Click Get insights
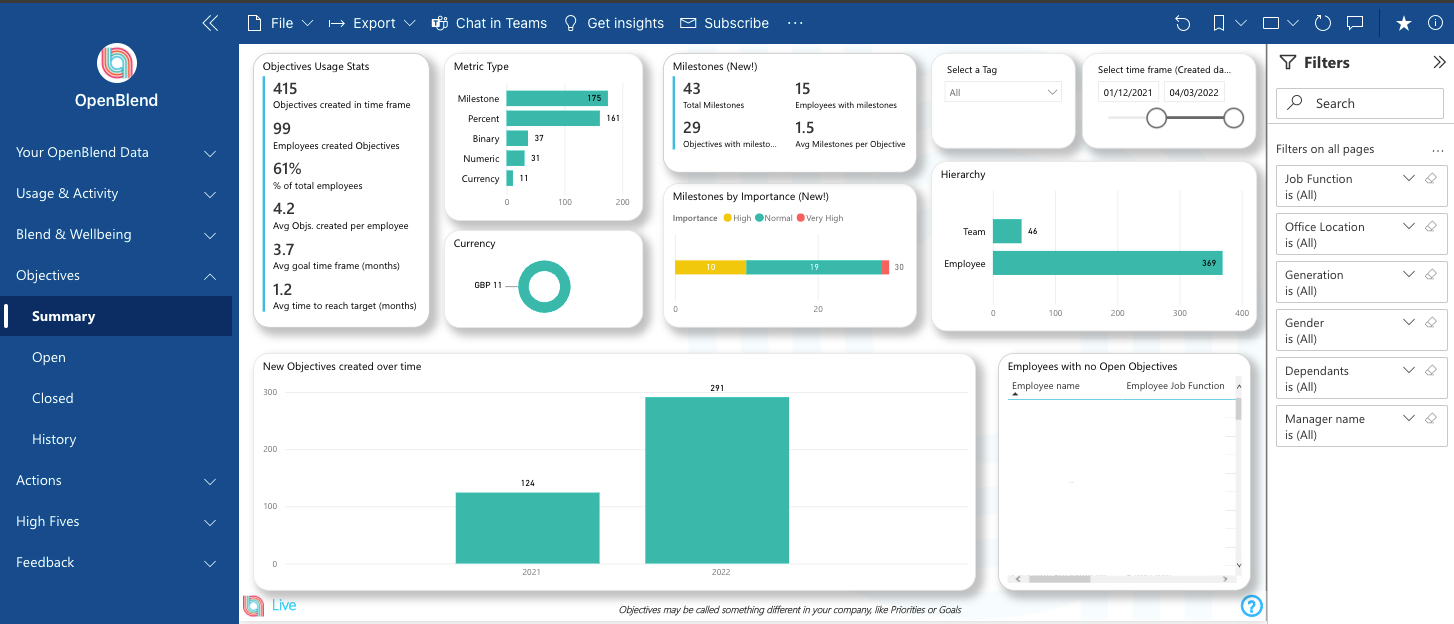Viewport: 1454px width, 624px height. (613, 23)
